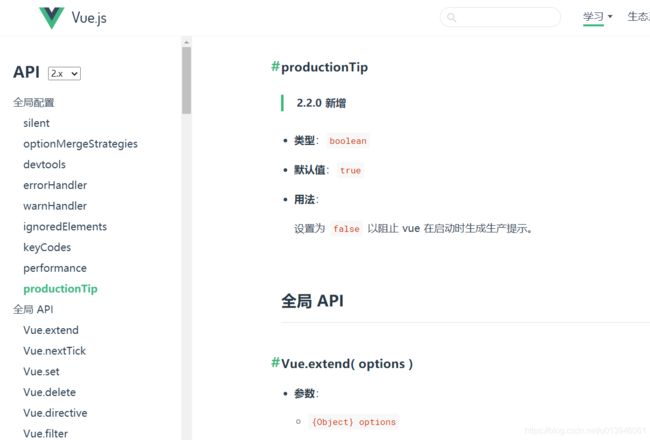Expand the 学习 navigation dropdown
The image size is (650, 440).
(x=597, y=17)
